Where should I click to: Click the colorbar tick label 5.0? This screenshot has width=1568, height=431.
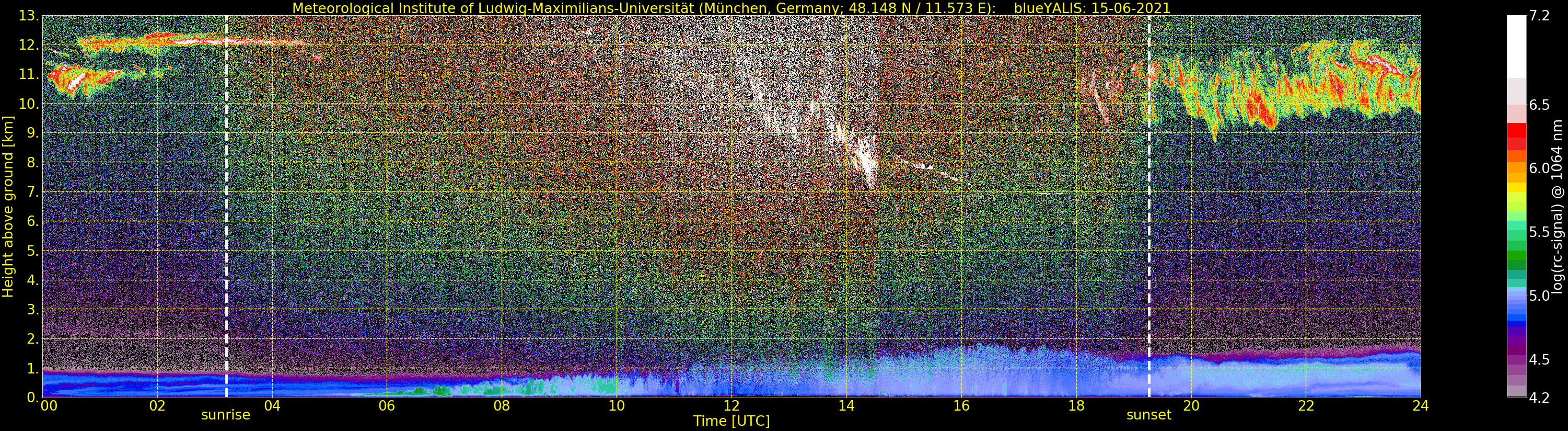click(1539, 296)
